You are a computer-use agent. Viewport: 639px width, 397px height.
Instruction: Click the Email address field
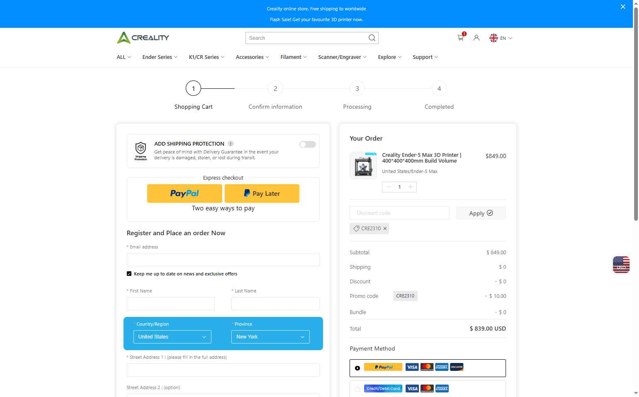[x=223, y=260]
